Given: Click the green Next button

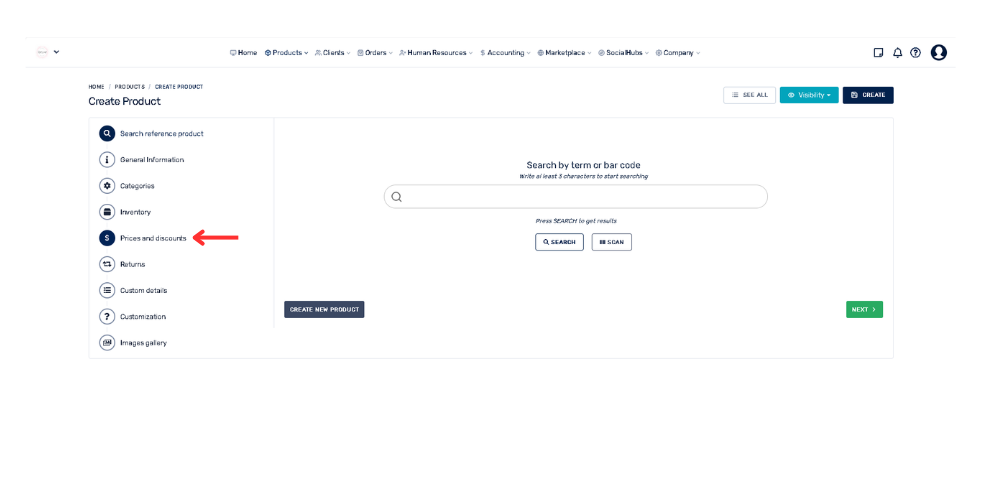Looking at the screenshot, I should pyautogui.click(x=864, y=310).
